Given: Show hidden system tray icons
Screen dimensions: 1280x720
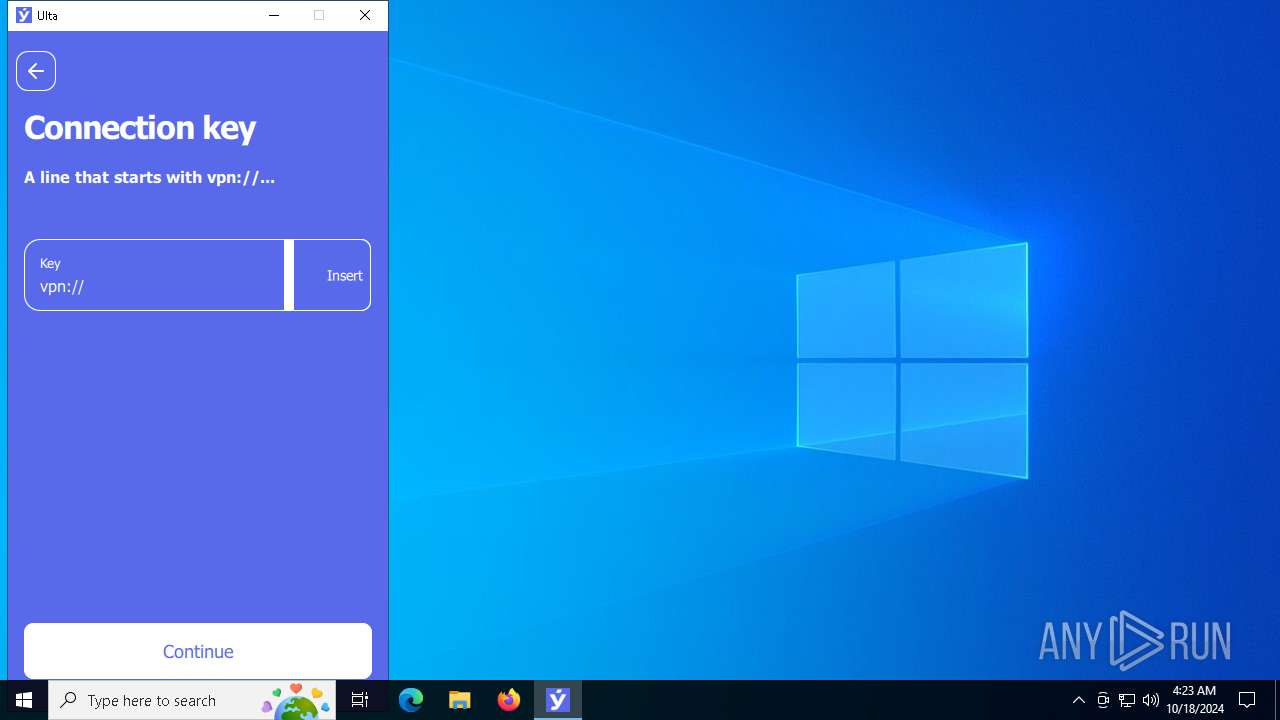Looking at the screenshot, I should point(1078,700).
